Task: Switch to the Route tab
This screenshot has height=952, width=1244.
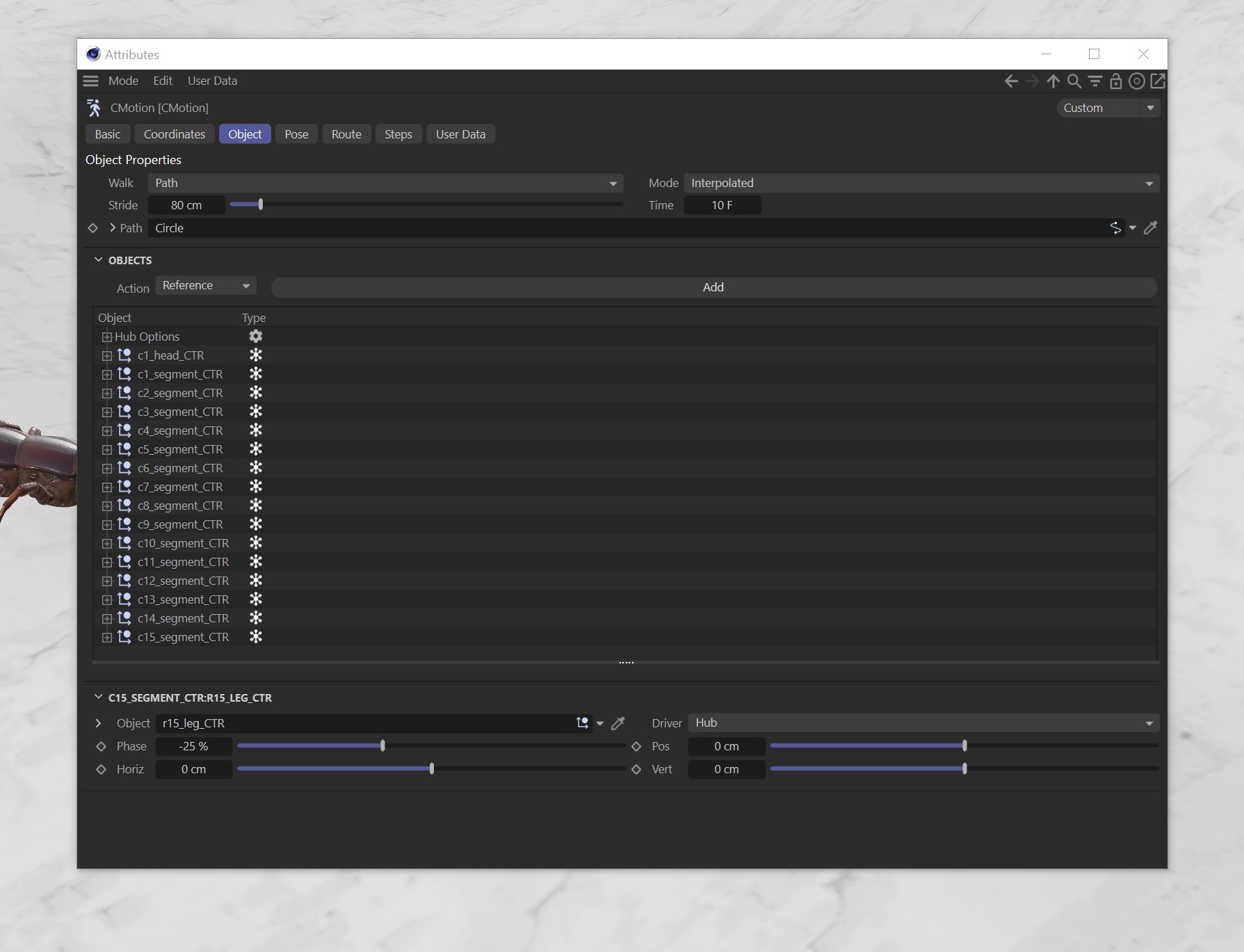Action: tap(346, 134)
